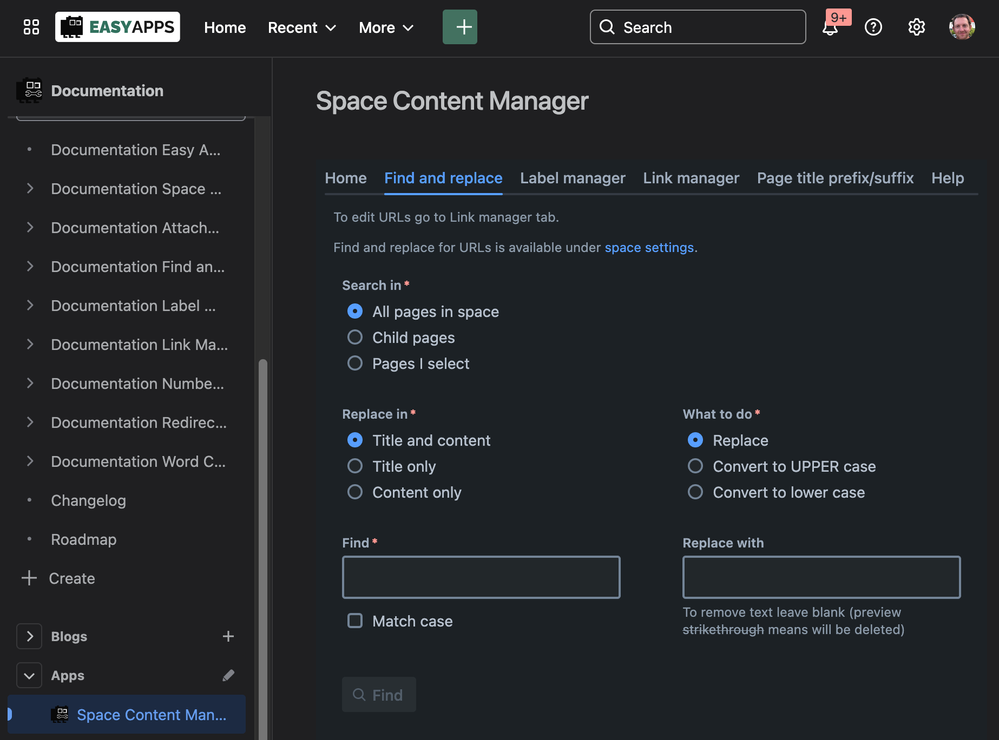This screenshot has width=999, height=740.
Task: Collapse the Apps section chevron
Action: [29, 675]
